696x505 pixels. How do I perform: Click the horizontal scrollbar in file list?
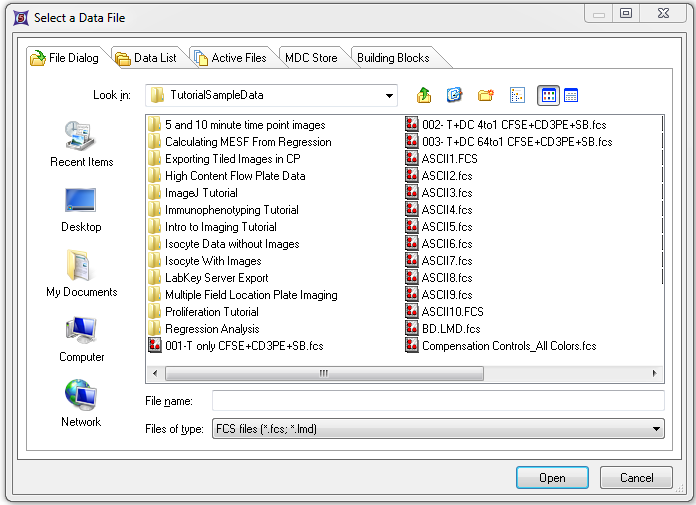pos(323,373)
